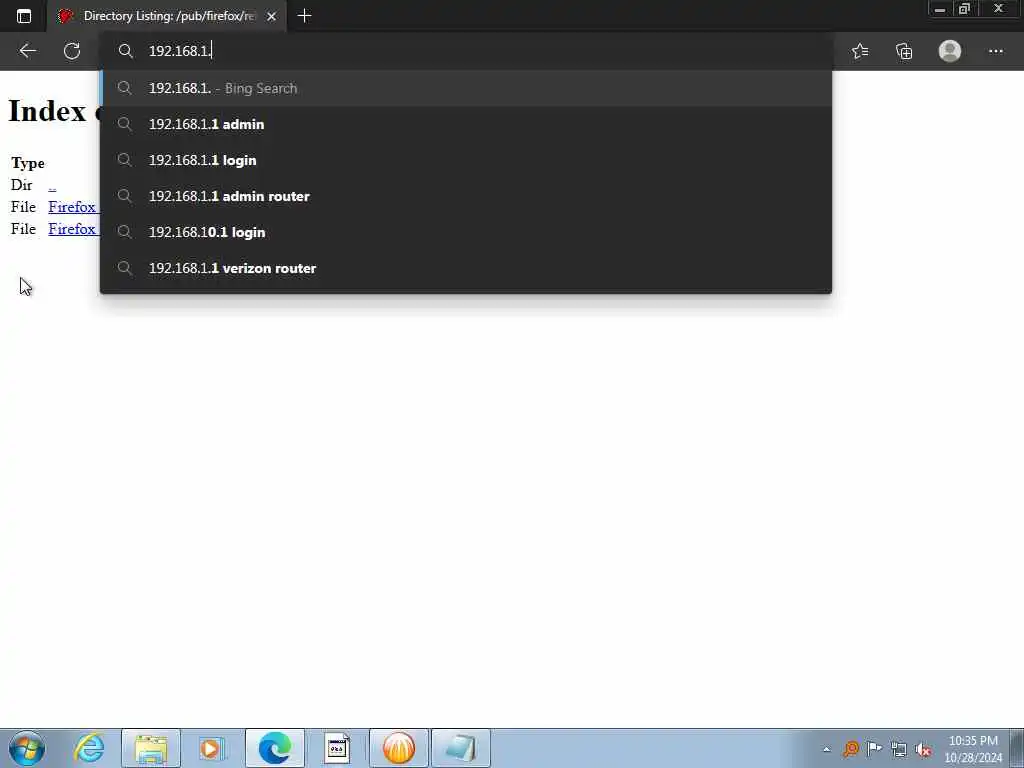The height and width of the screenshot is (768, 1024).
Task: Choose '192.168.1.1 admin' suggestion
Action: (466, 124)
